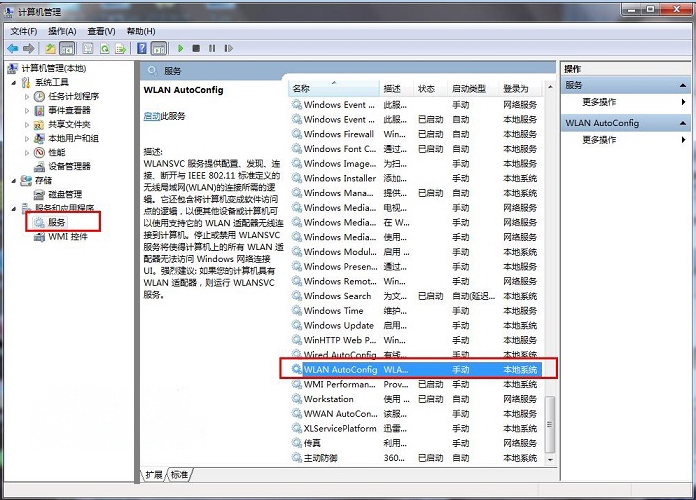Collapse the 存储 tree node
The image size is (696, 500).
click(x=14, y=181)
